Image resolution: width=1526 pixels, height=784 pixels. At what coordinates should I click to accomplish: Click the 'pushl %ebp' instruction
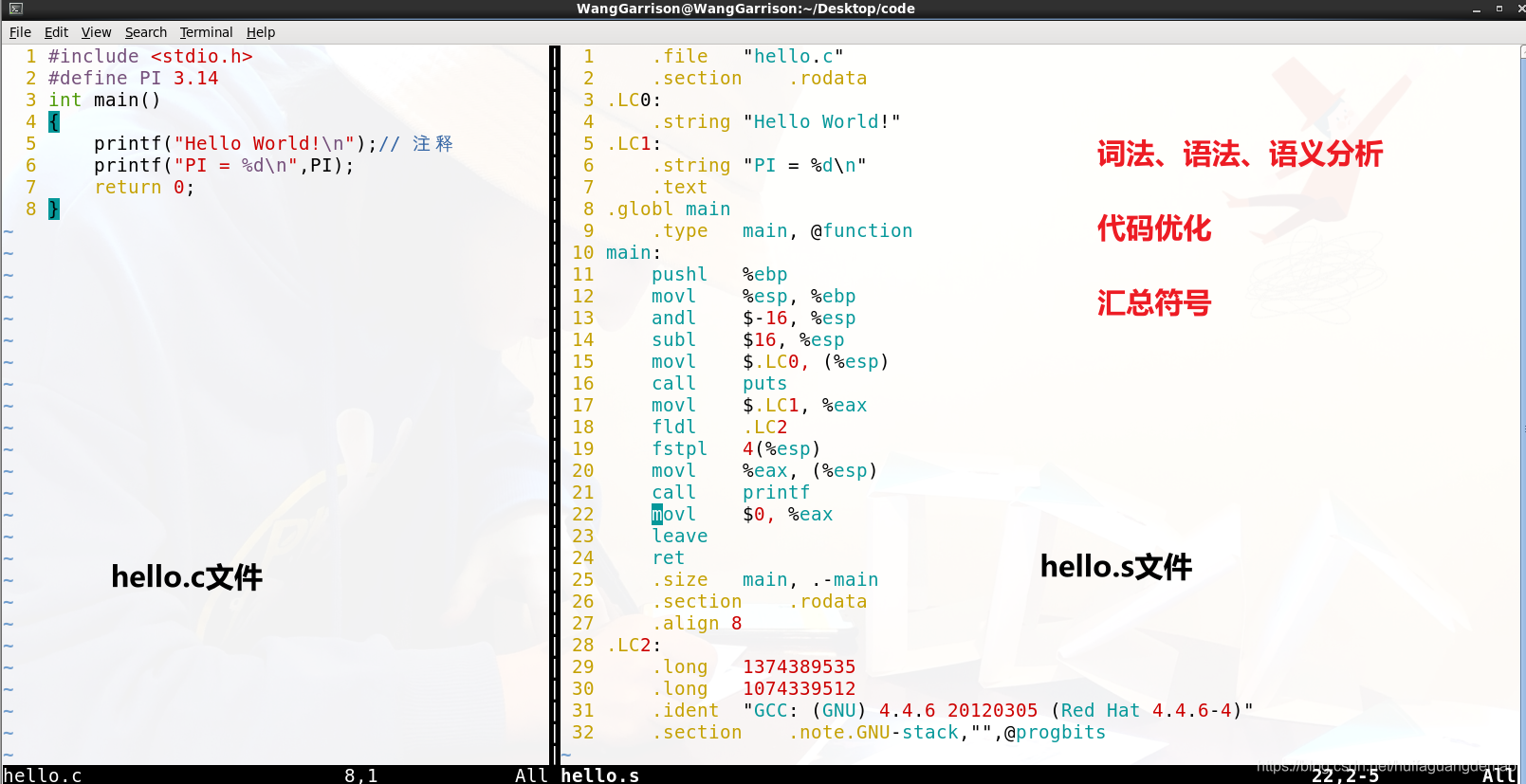click(x=719, y=274)
